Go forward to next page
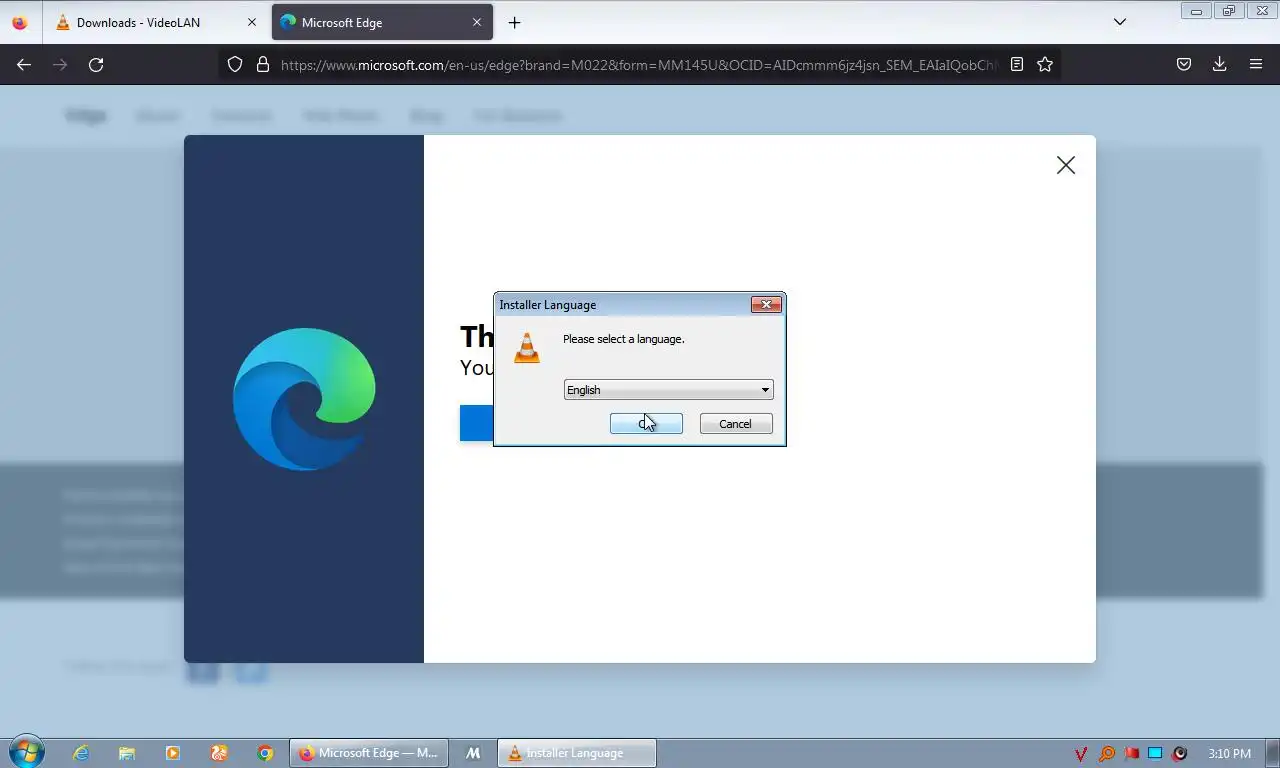Image resolution: width=1280 pixels, height=768 pixels. (60, 64)
